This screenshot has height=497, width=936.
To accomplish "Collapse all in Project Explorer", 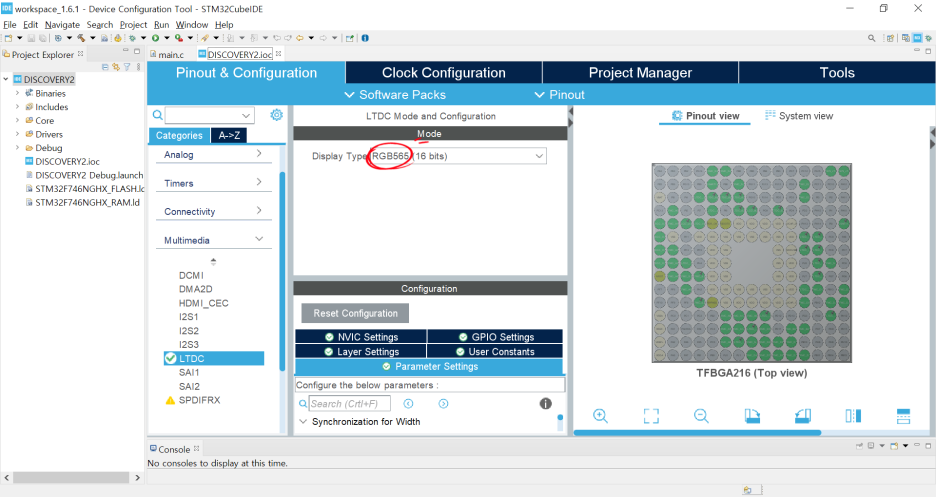I will tap(105, 67).
